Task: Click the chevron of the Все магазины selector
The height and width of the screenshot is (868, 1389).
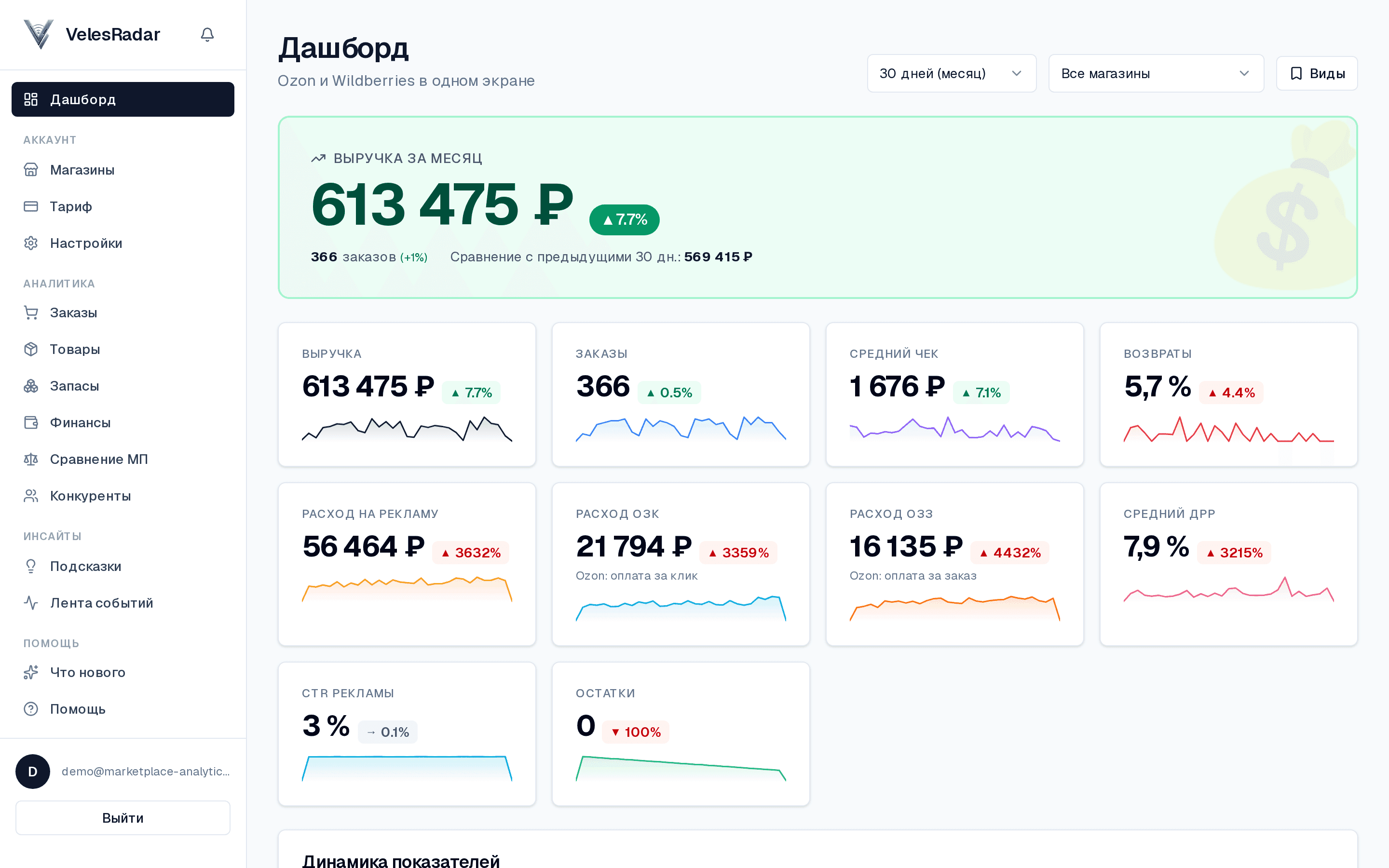Action: click(1244, 73)
